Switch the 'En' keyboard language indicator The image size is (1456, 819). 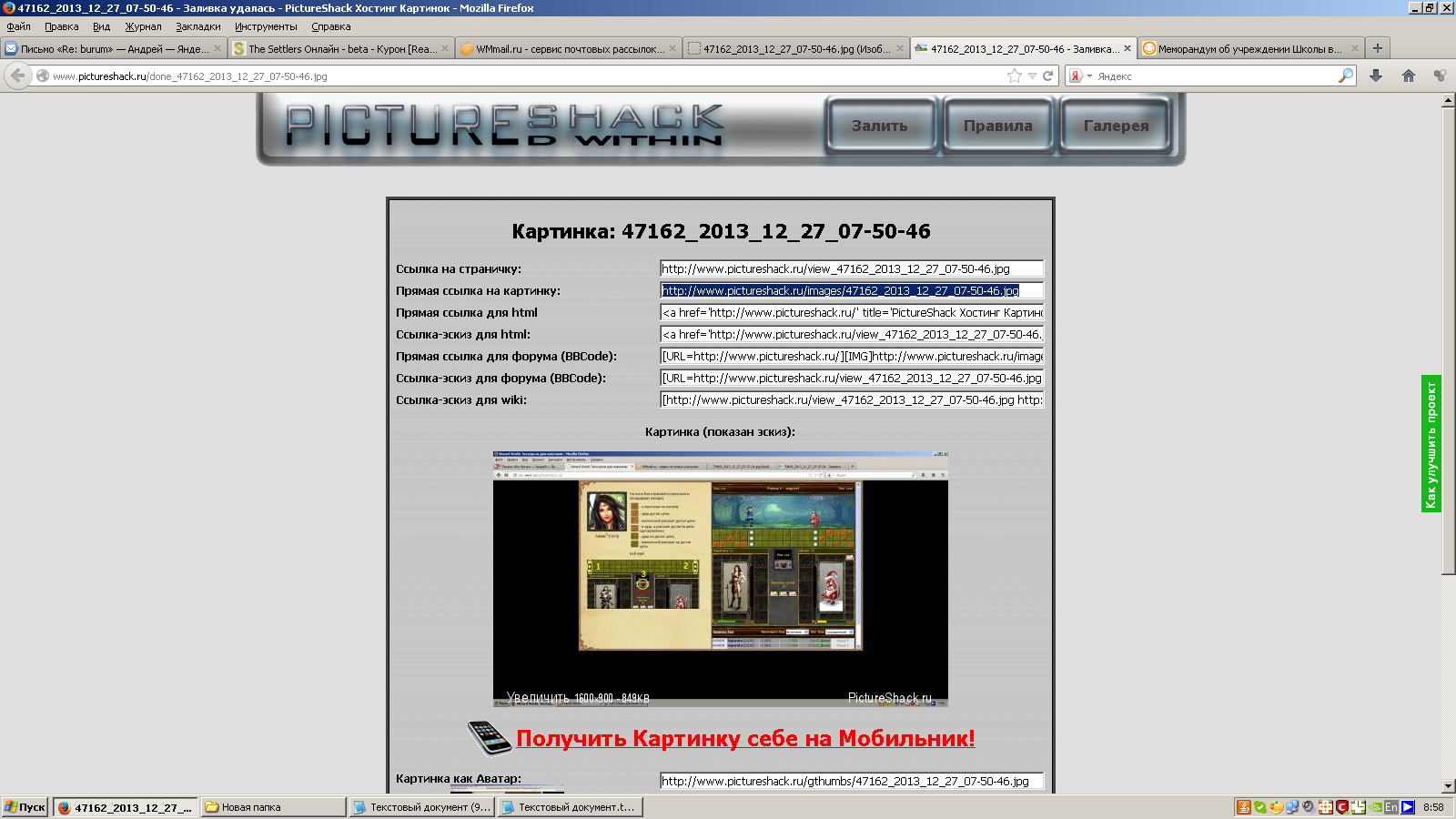[1391, 807]
